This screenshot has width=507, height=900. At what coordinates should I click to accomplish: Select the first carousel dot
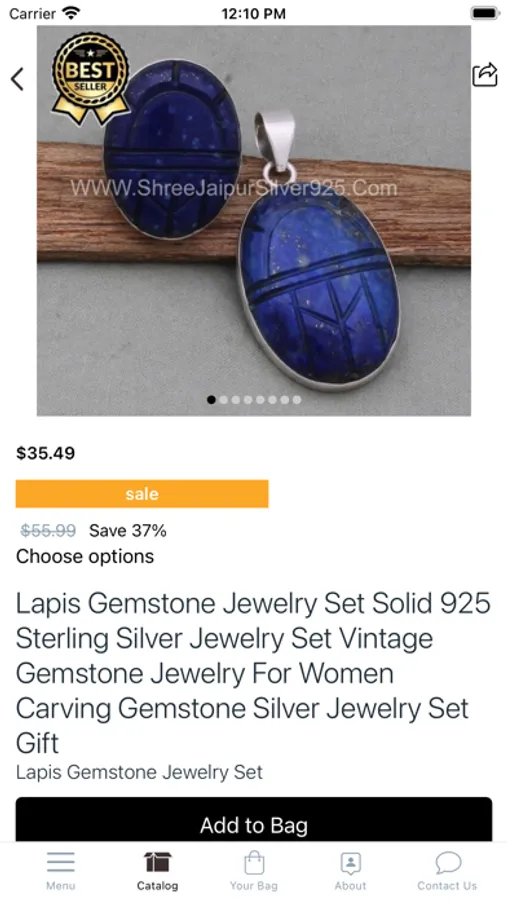click(x=211, y=399)
